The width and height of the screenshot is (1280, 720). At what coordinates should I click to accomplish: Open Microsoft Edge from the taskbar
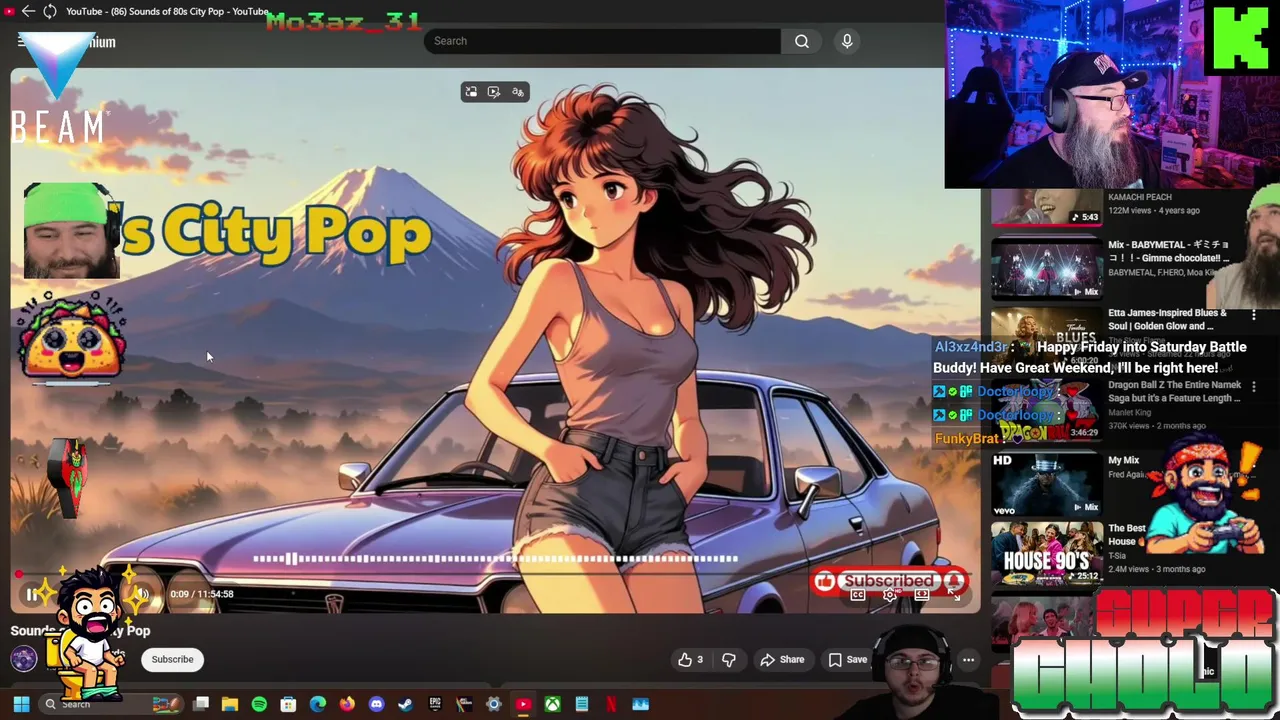click(318, 704)
